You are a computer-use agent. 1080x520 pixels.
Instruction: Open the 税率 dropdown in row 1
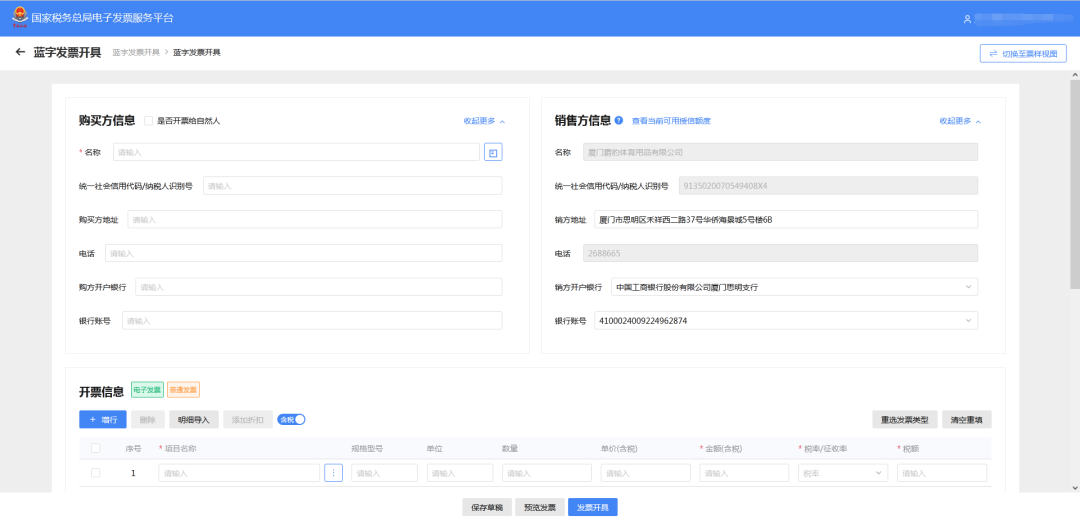click(843, 473)
